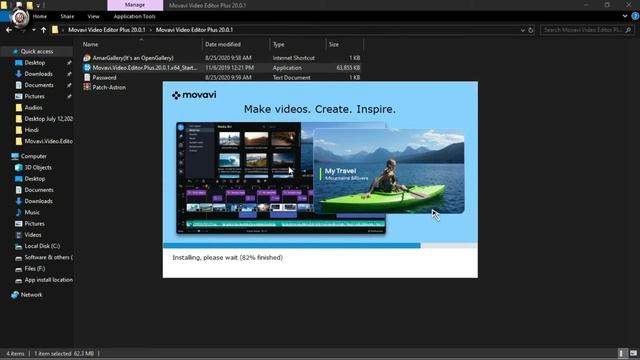This screenshot has width=640, height=360.
Task: Open the Home ribbon tab
Action: [x=40, y=16]
